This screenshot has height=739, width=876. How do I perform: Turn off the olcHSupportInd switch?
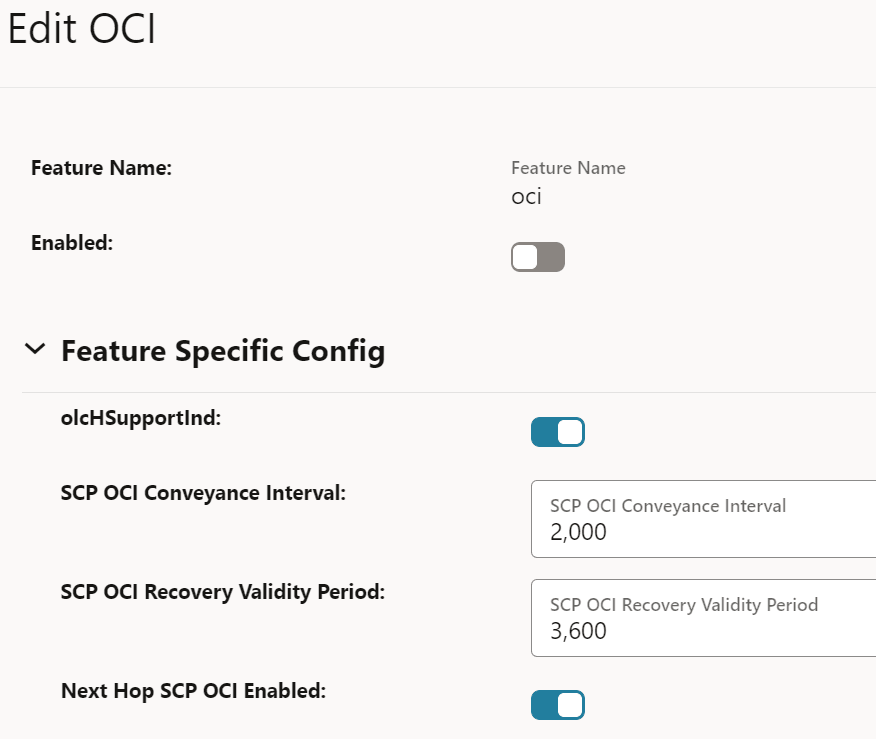pyautogui.click(x=558, y=432)
